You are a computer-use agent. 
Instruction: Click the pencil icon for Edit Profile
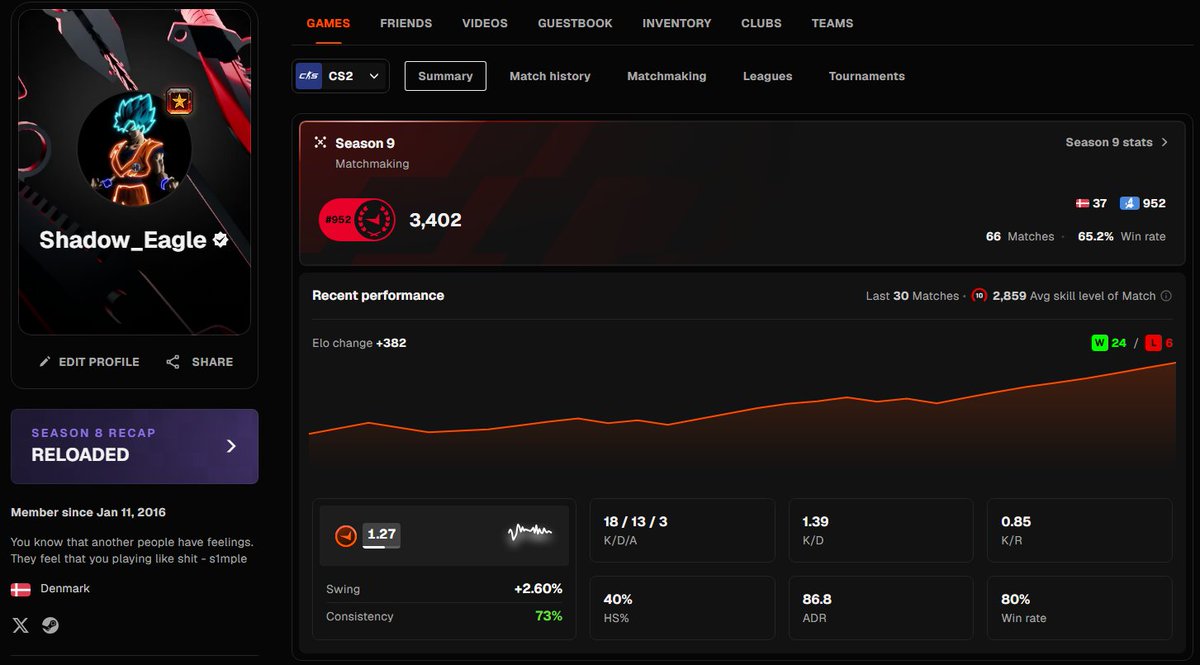point(45,362)
